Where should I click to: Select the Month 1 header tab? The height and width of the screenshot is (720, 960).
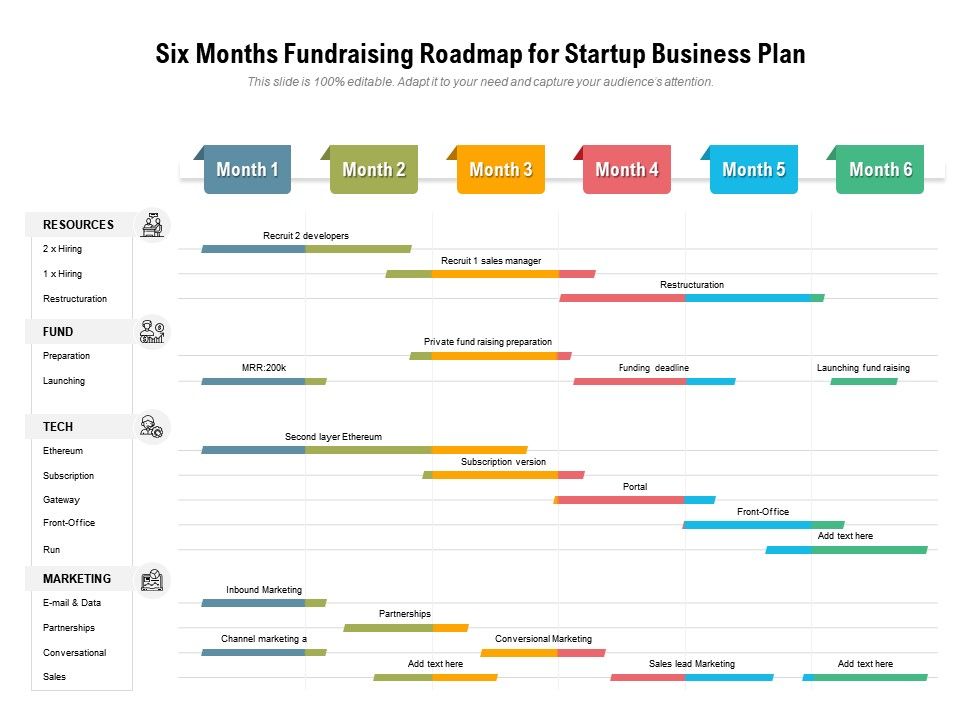coord(247,170)
